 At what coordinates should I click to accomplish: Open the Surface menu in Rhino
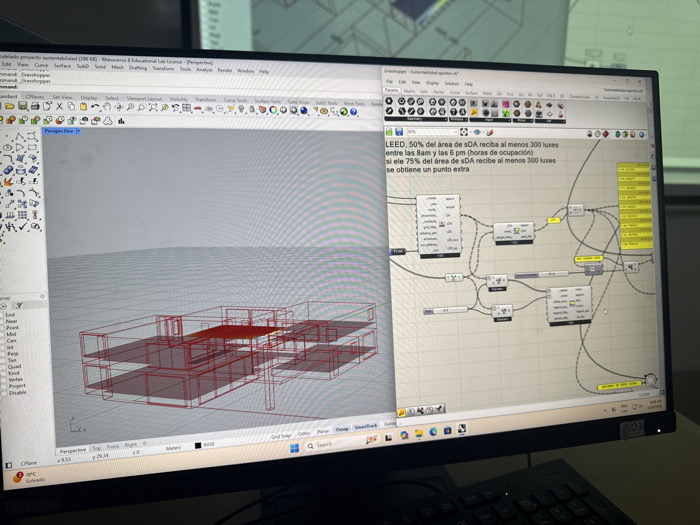(x=62, y=66)
